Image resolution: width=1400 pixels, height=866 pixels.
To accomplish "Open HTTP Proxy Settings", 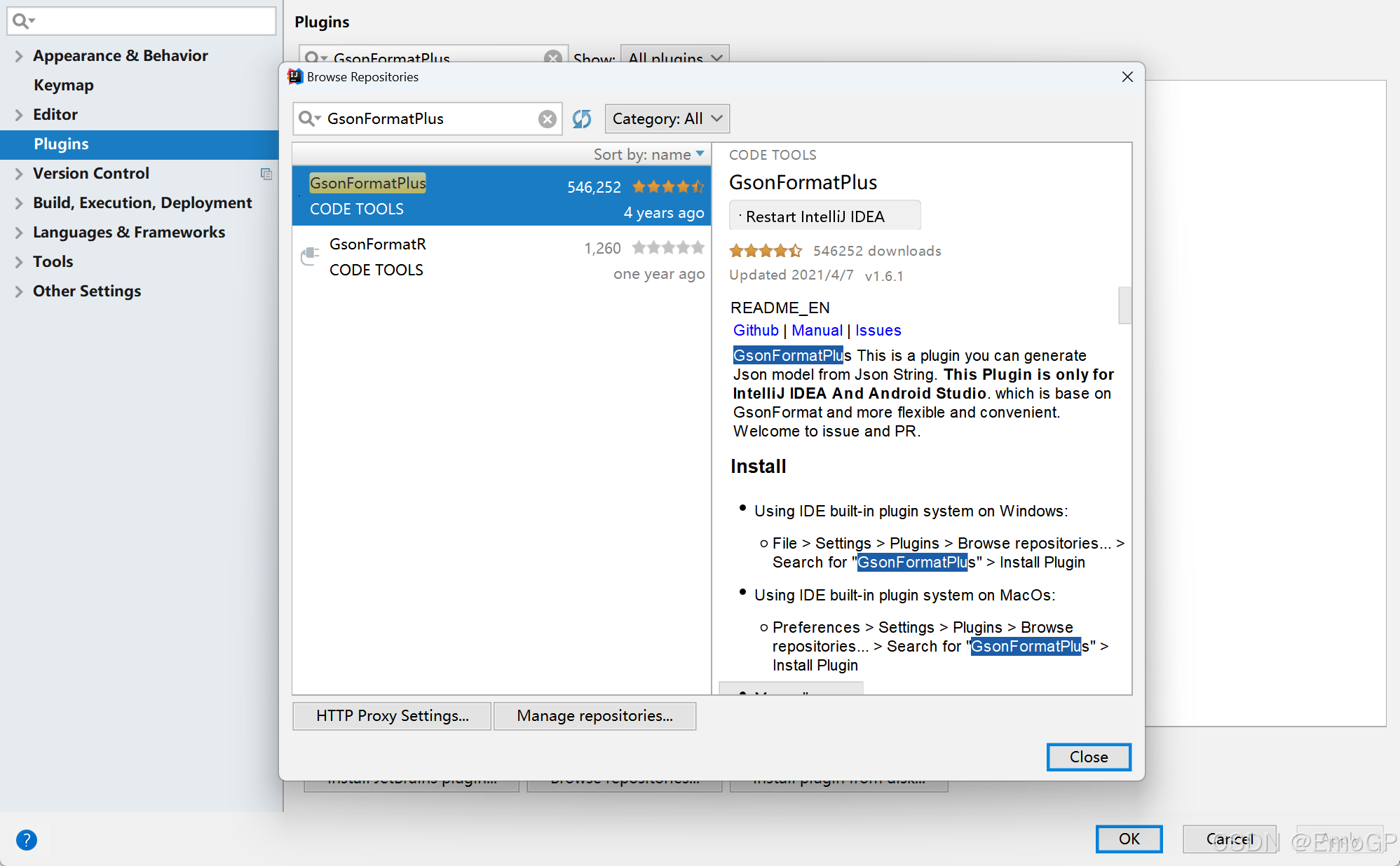I will coord(392,715).
